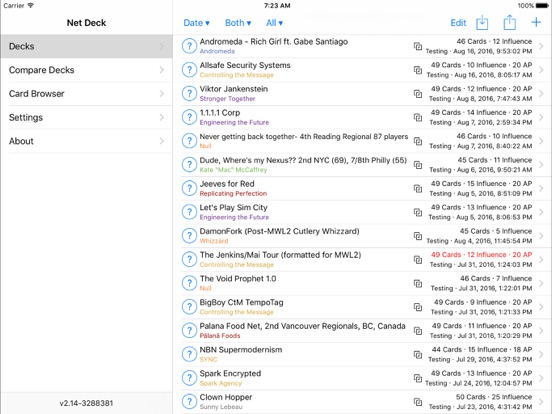Tap question mark icon for 1.1.1.1 Corp

(x=189, y=117)
